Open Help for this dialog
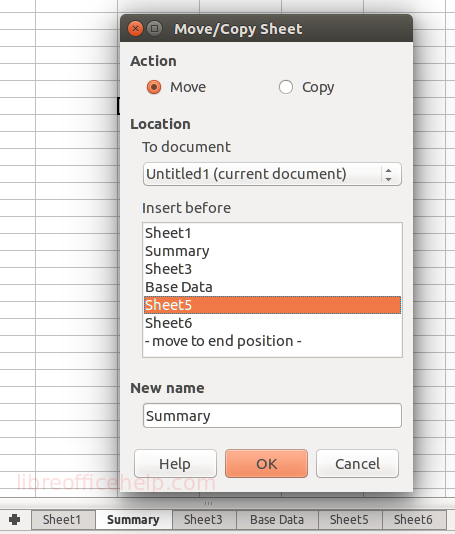This screenshot has width=455, height=534. (x=175, y=464)
